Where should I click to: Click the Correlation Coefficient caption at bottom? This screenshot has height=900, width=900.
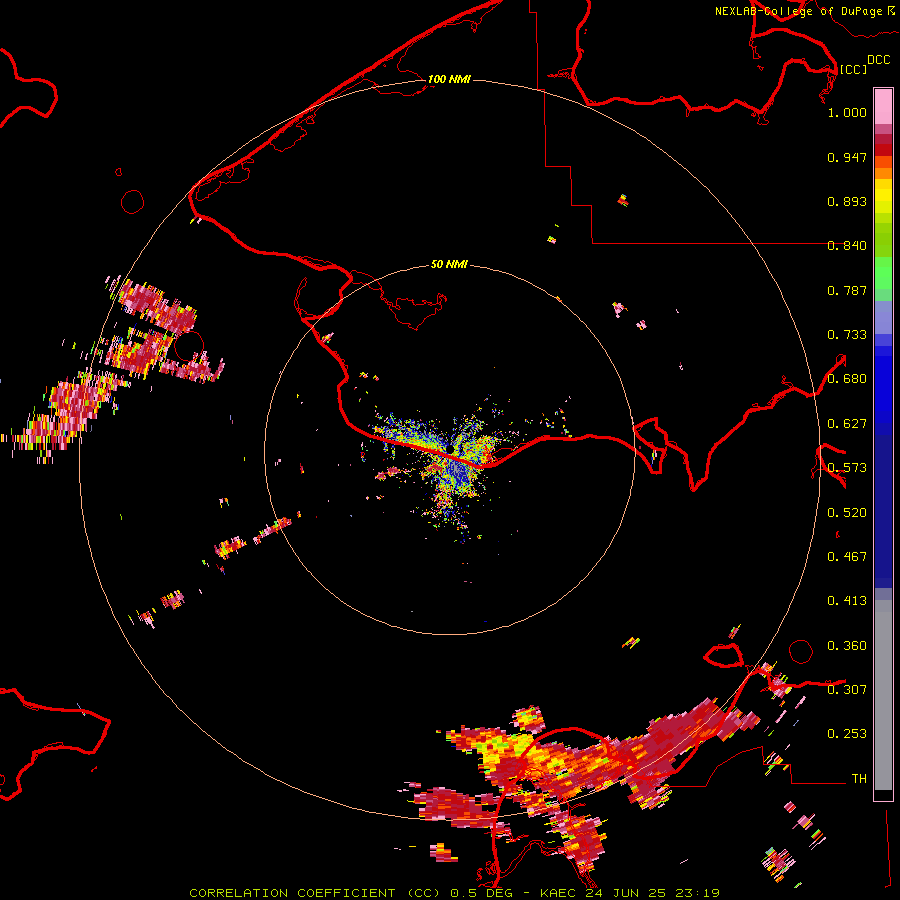point(454,893)
